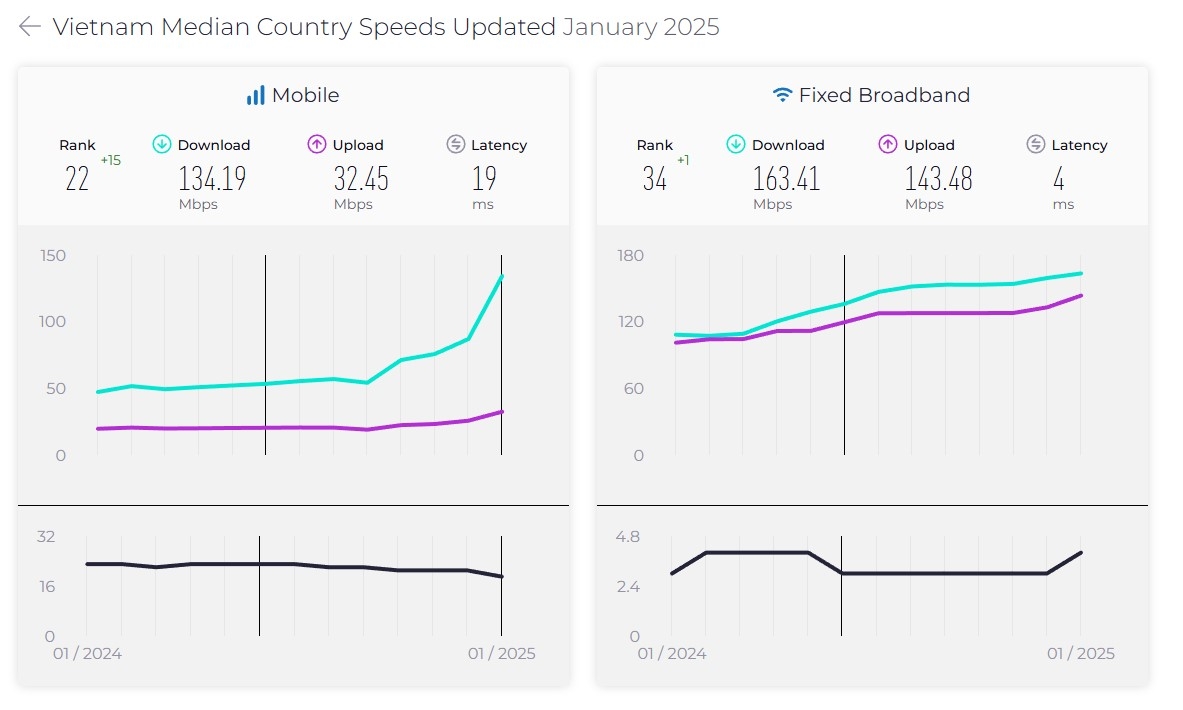
Task: Click the peak point of the teal download line
Action: click(502, 276)
